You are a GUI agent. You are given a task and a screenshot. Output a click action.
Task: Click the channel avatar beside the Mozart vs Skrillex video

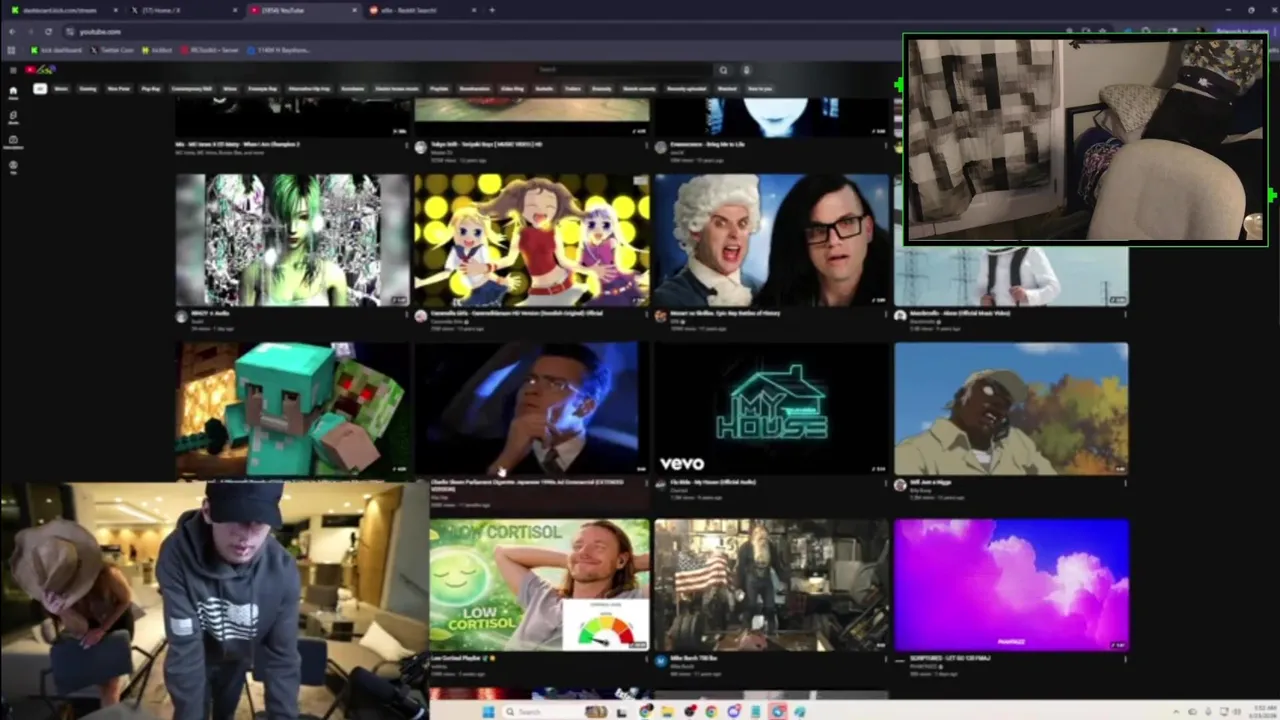click(660, 316)
